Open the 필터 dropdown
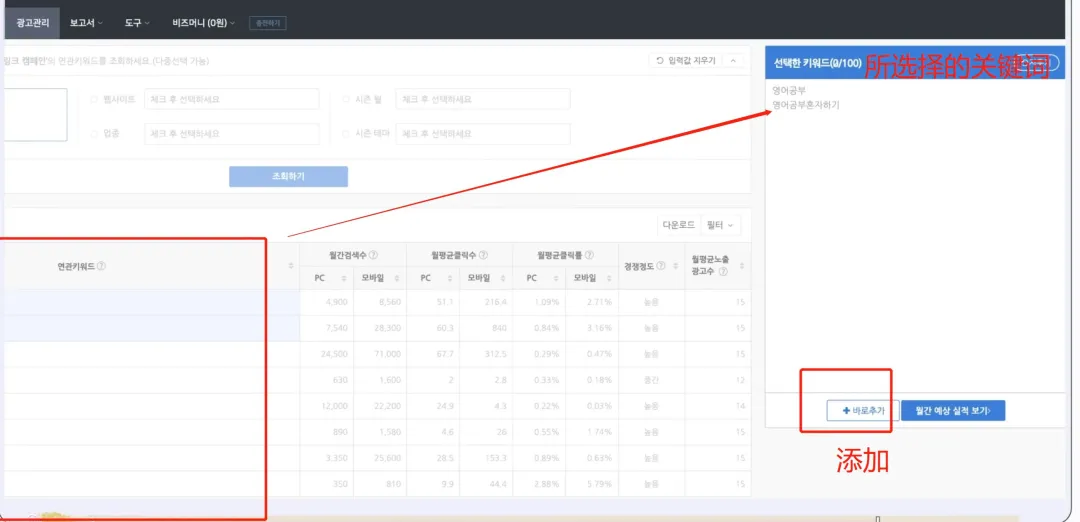The height and width of the screenshot is (522, 1080). tap(720, 225)
